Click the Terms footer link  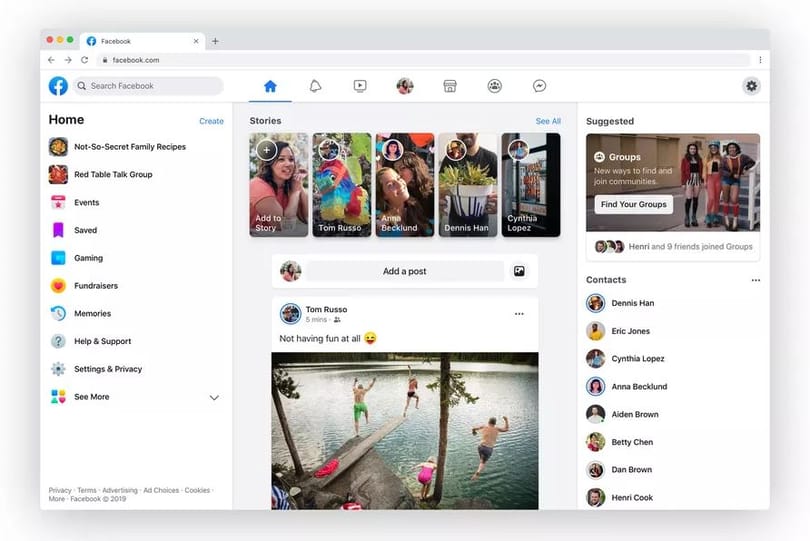[87, 490]
